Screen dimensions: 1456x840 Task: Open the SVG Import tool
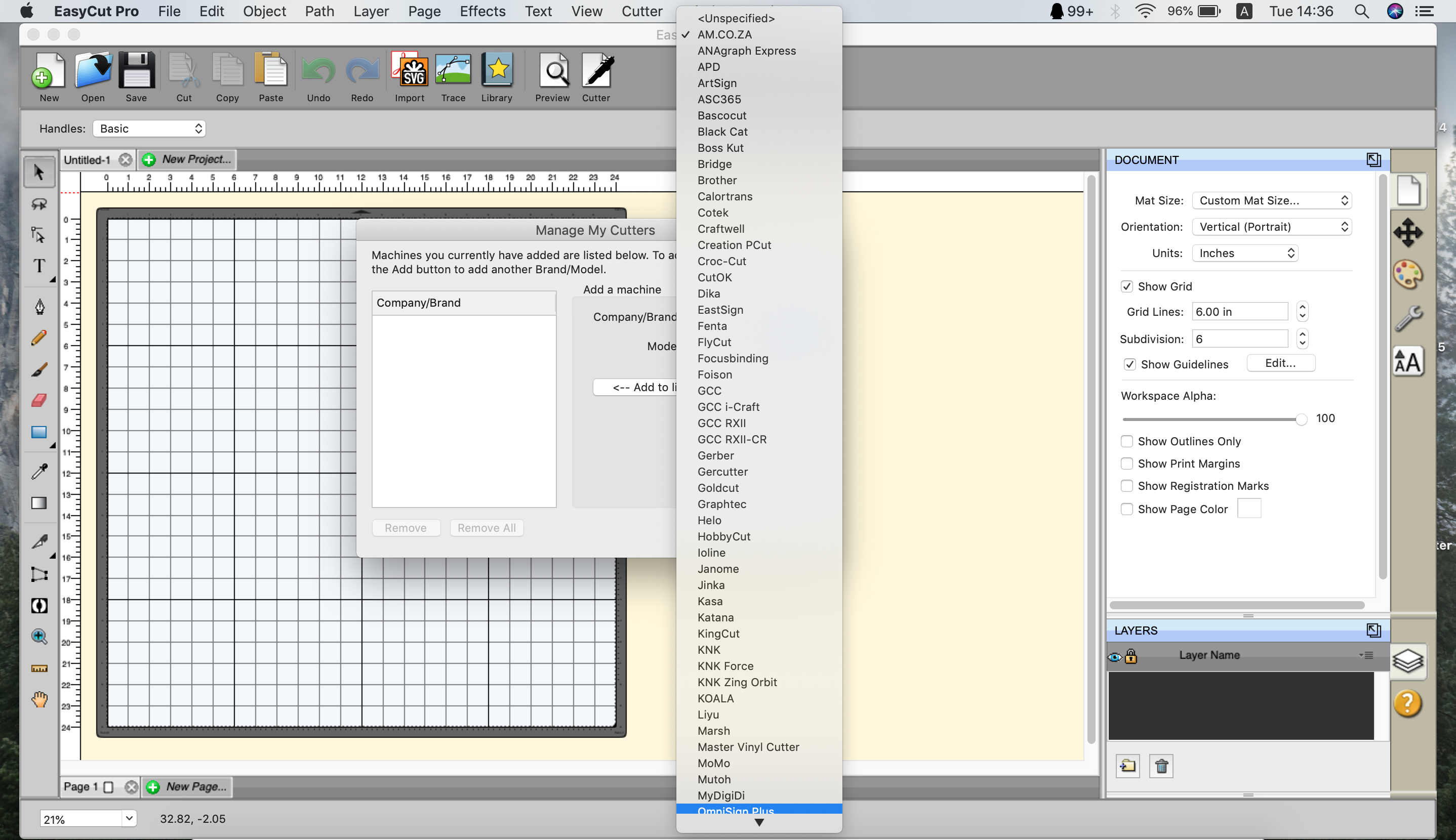click(409, 75)
